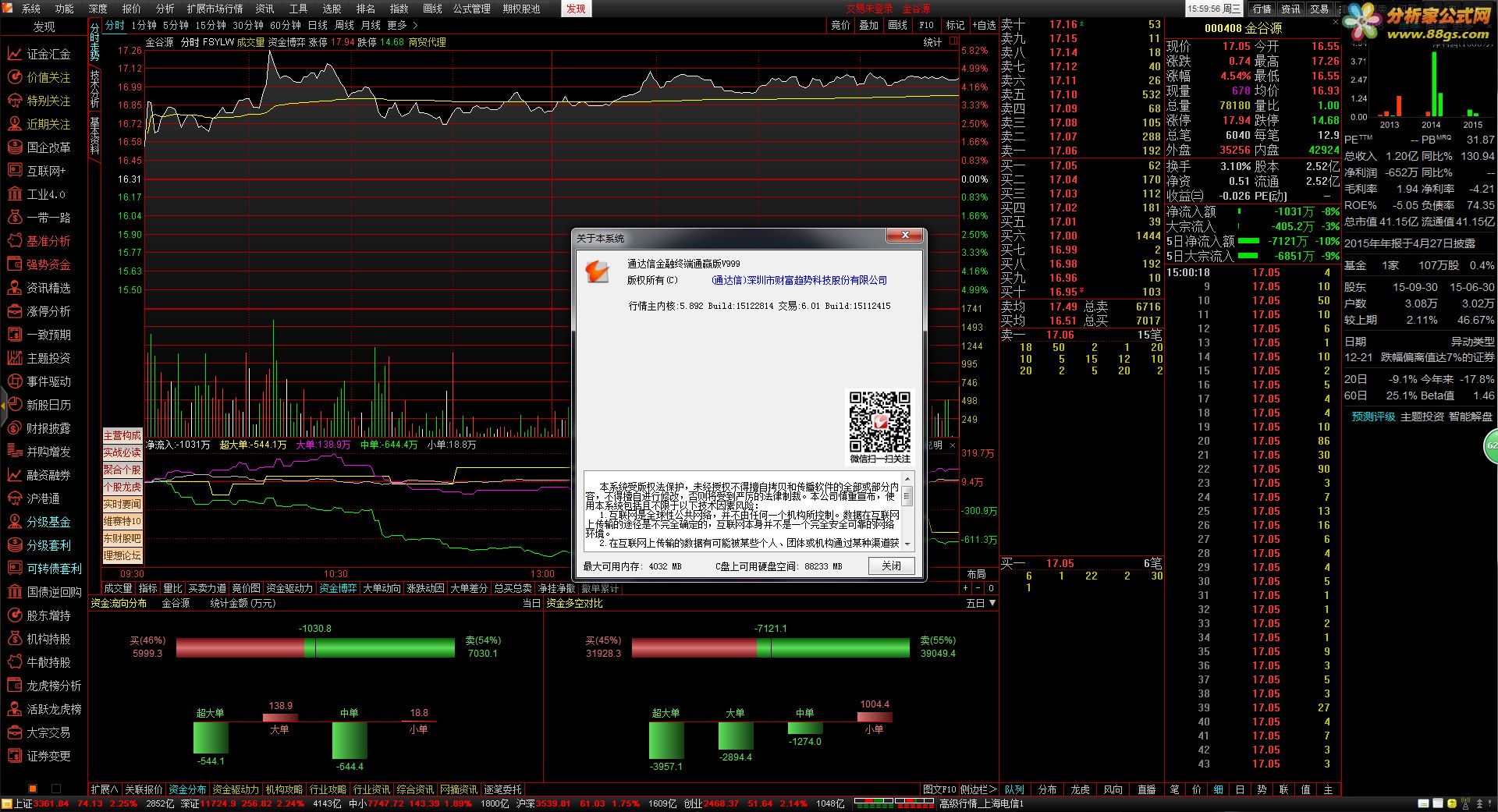The image size is (1498, 812).
Task: Click the 财报披露 icon in sidebar
Action: (x=14, y=428)
